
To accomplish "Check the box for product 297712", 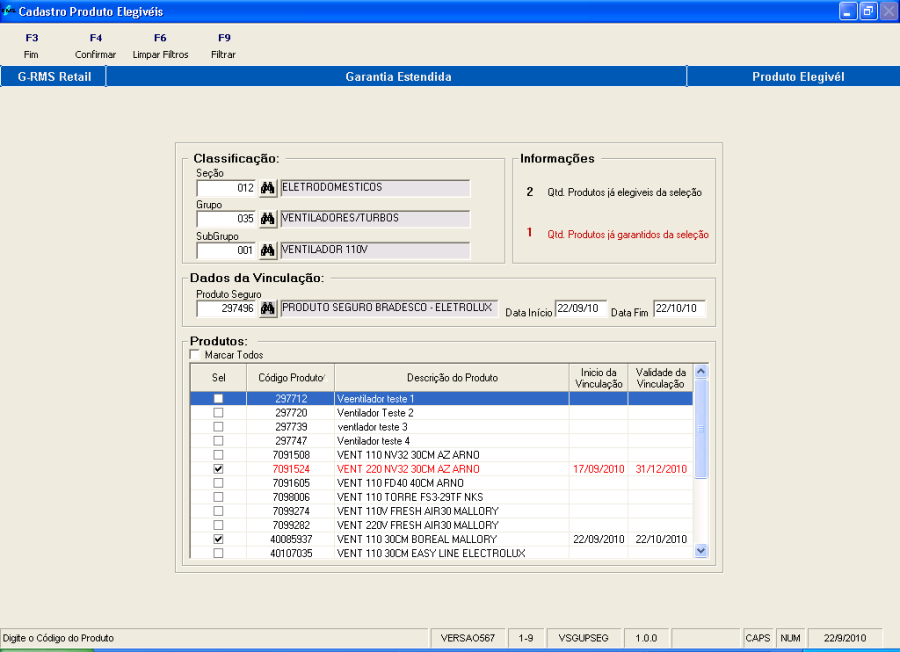I will pyautogui.click(x=218, y=398).
